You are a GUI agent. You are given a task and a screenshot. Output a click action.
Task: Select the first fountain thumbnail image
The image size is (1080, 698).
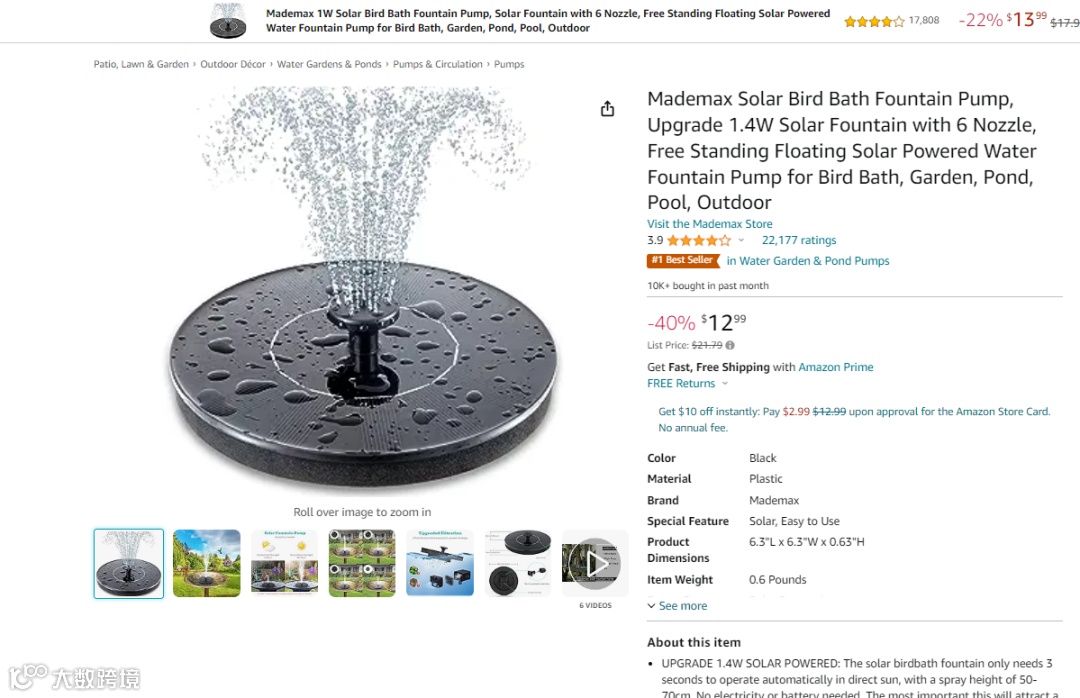129,564
